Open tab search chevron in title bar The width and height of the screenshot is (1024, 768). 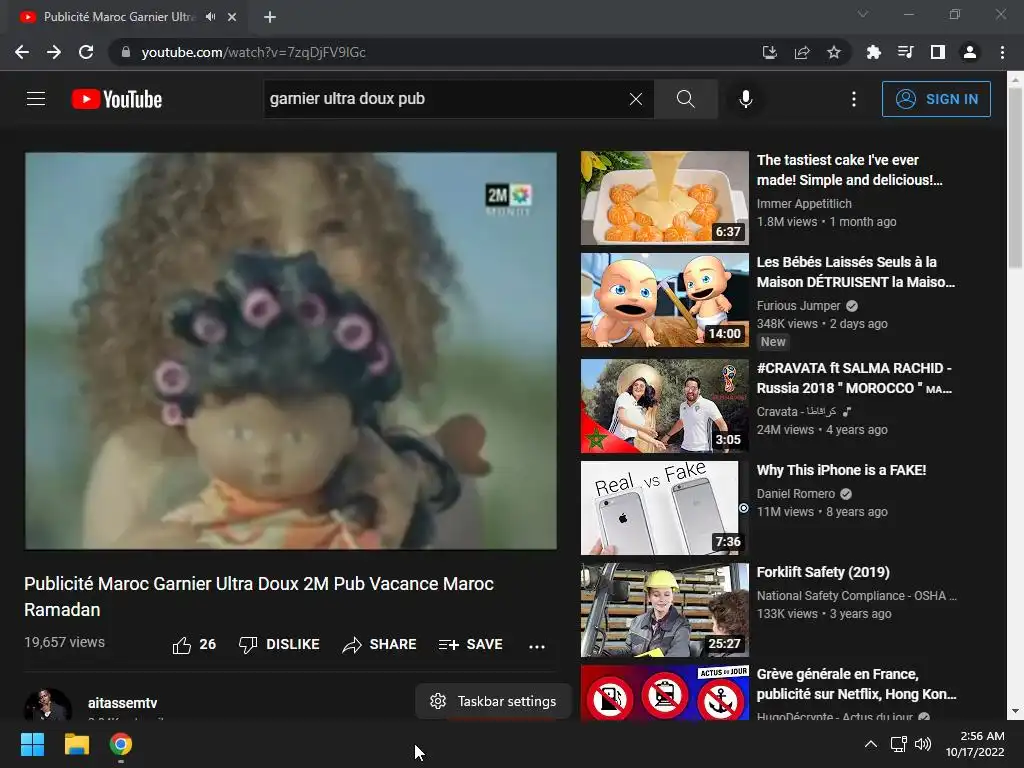[x=863, y=14]
